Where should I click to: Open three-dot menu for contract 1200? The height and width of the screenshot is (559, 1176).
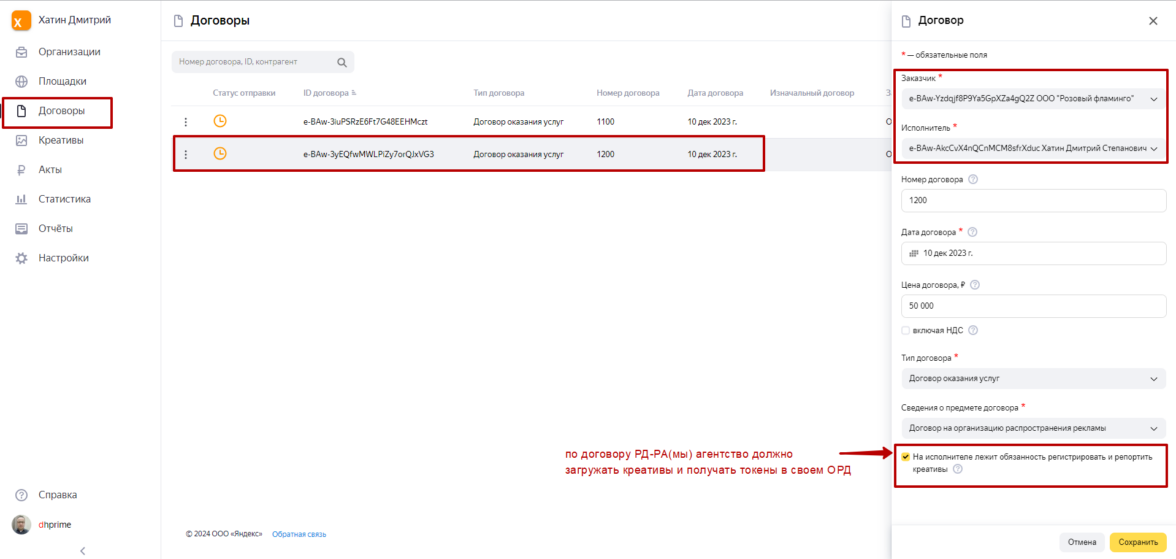[185, 155]
